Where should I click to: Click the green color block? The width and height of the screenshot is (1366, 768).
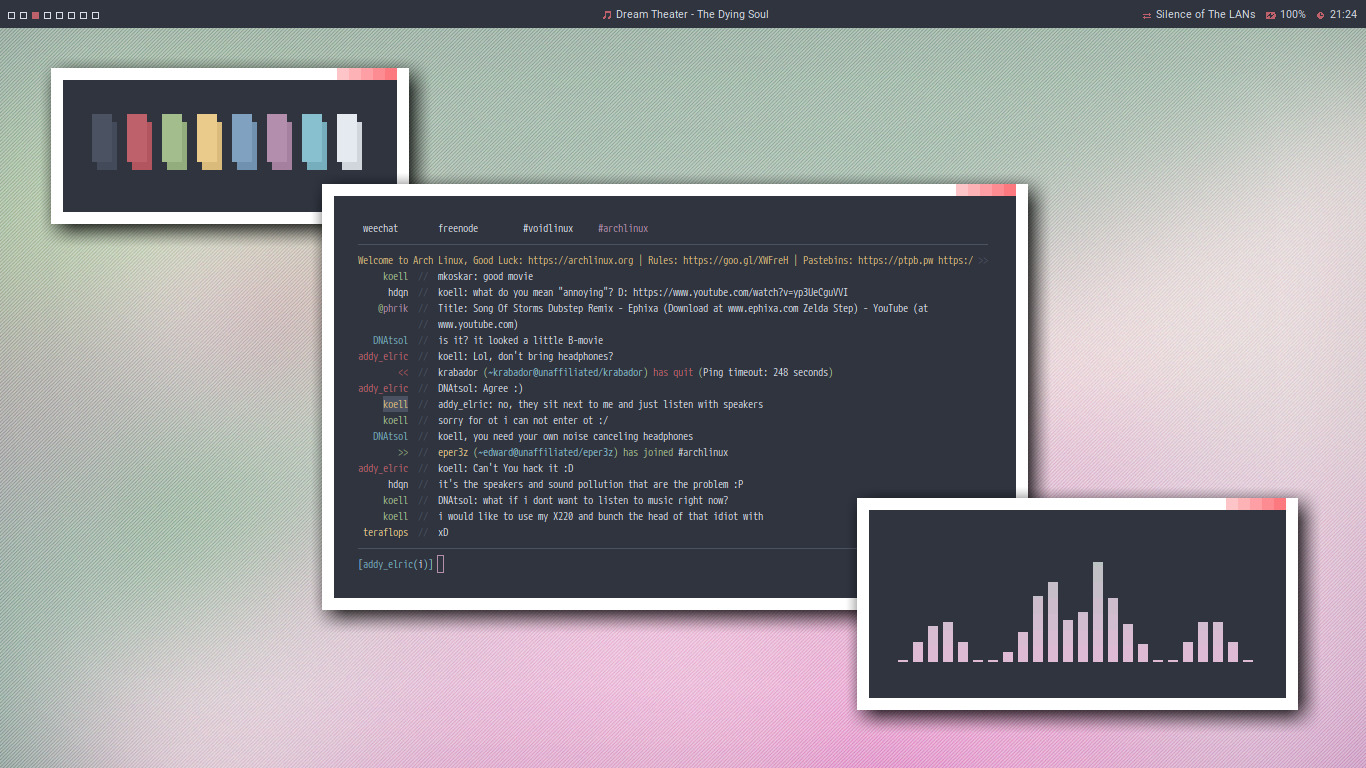click(174, 140)
